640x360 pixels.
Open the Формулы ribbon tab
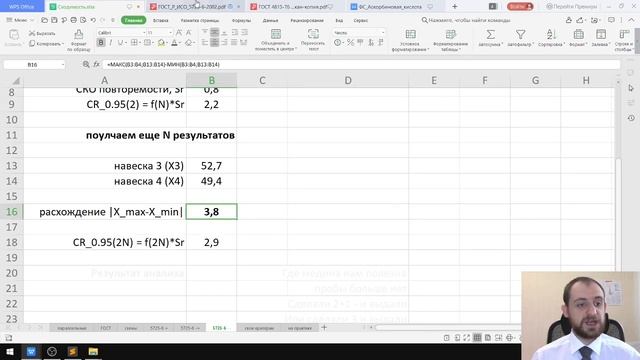(x=241, y=20)
